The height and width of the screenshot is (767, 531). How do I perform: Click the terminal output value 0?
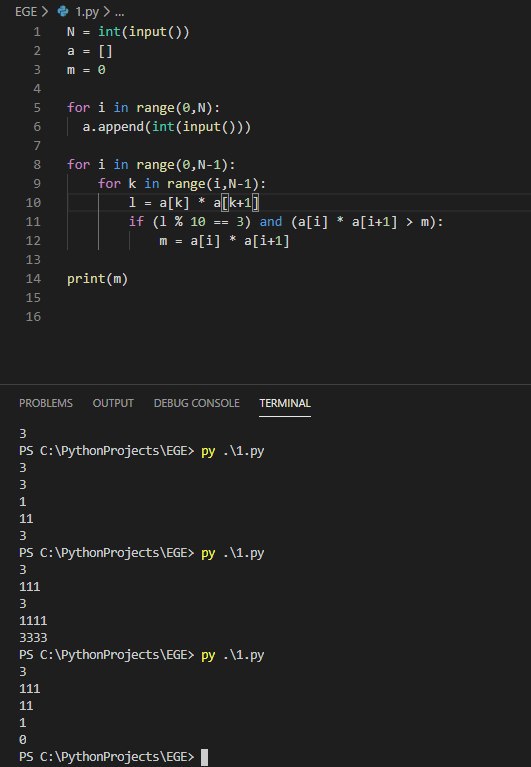coord(22,739)
